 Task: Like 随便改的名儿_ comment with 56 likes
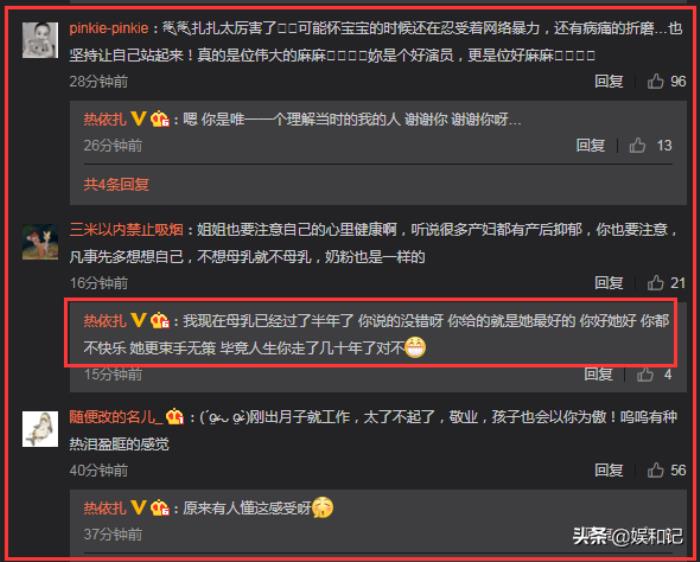(655, 470)
